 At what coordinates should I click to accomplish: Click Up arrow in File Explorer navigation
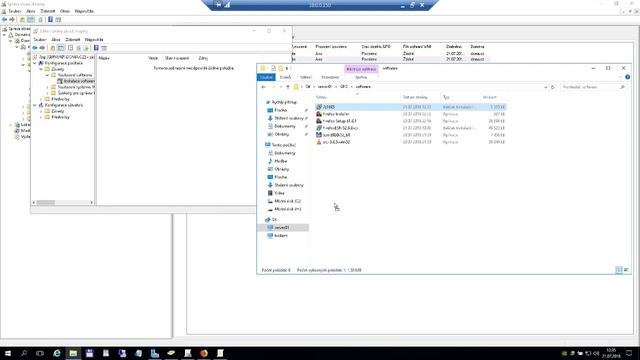288,87
